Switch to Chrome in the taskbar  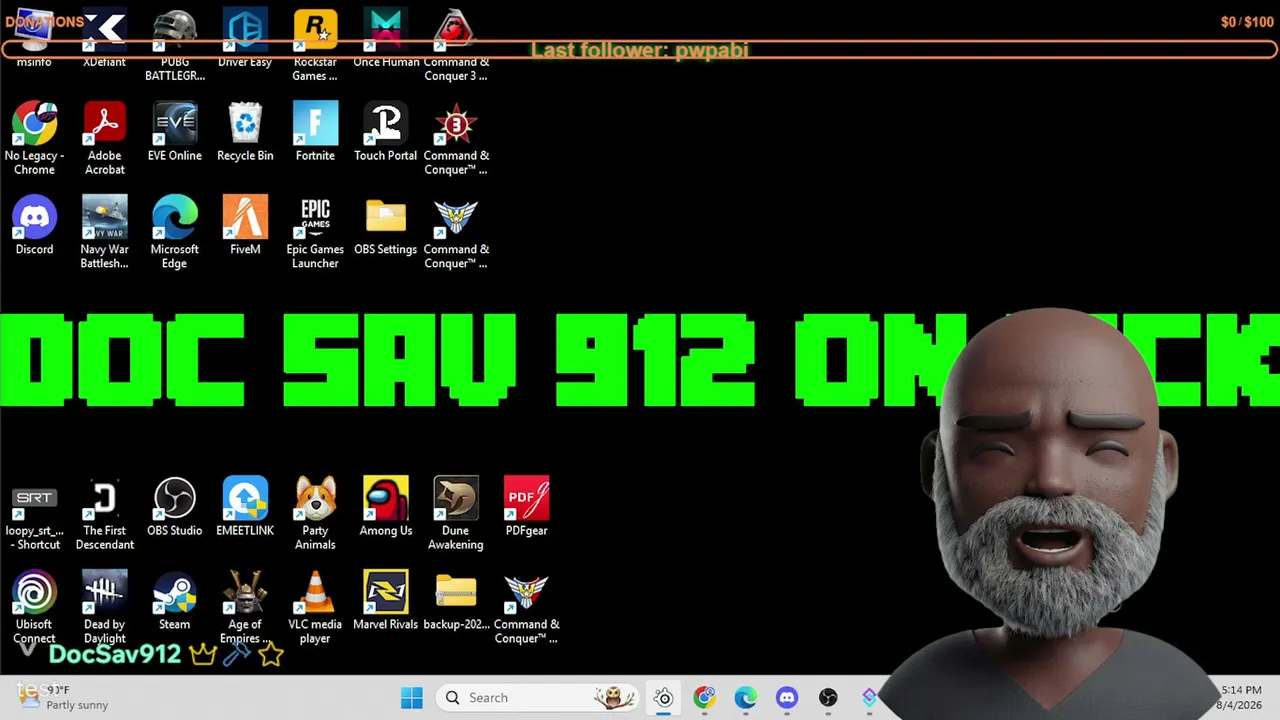click(x=705, y=698)
